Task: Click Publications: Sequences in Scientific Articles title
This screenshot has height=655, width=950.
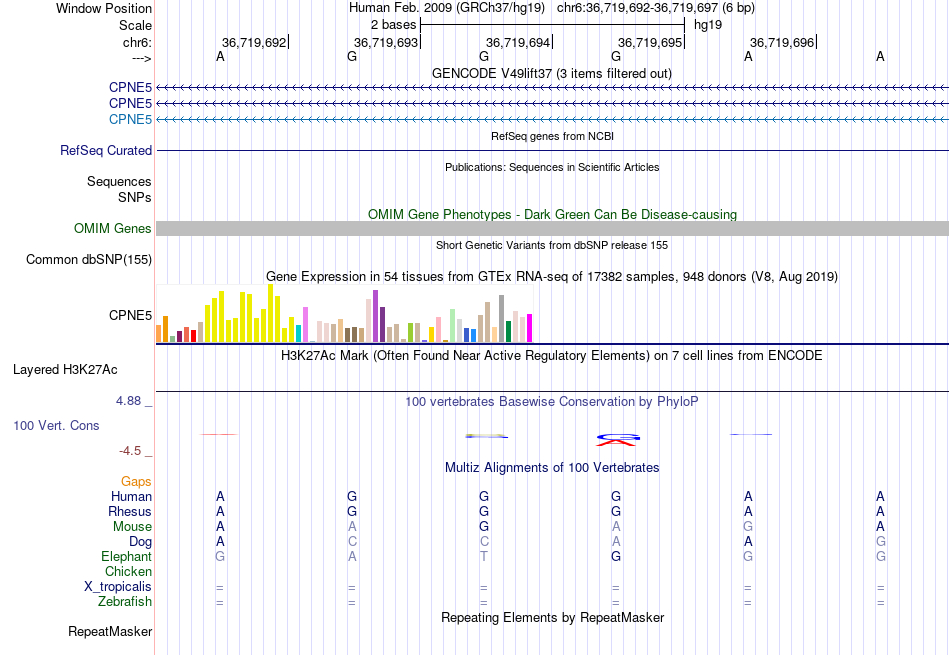Action: click(x=552, y=167)
